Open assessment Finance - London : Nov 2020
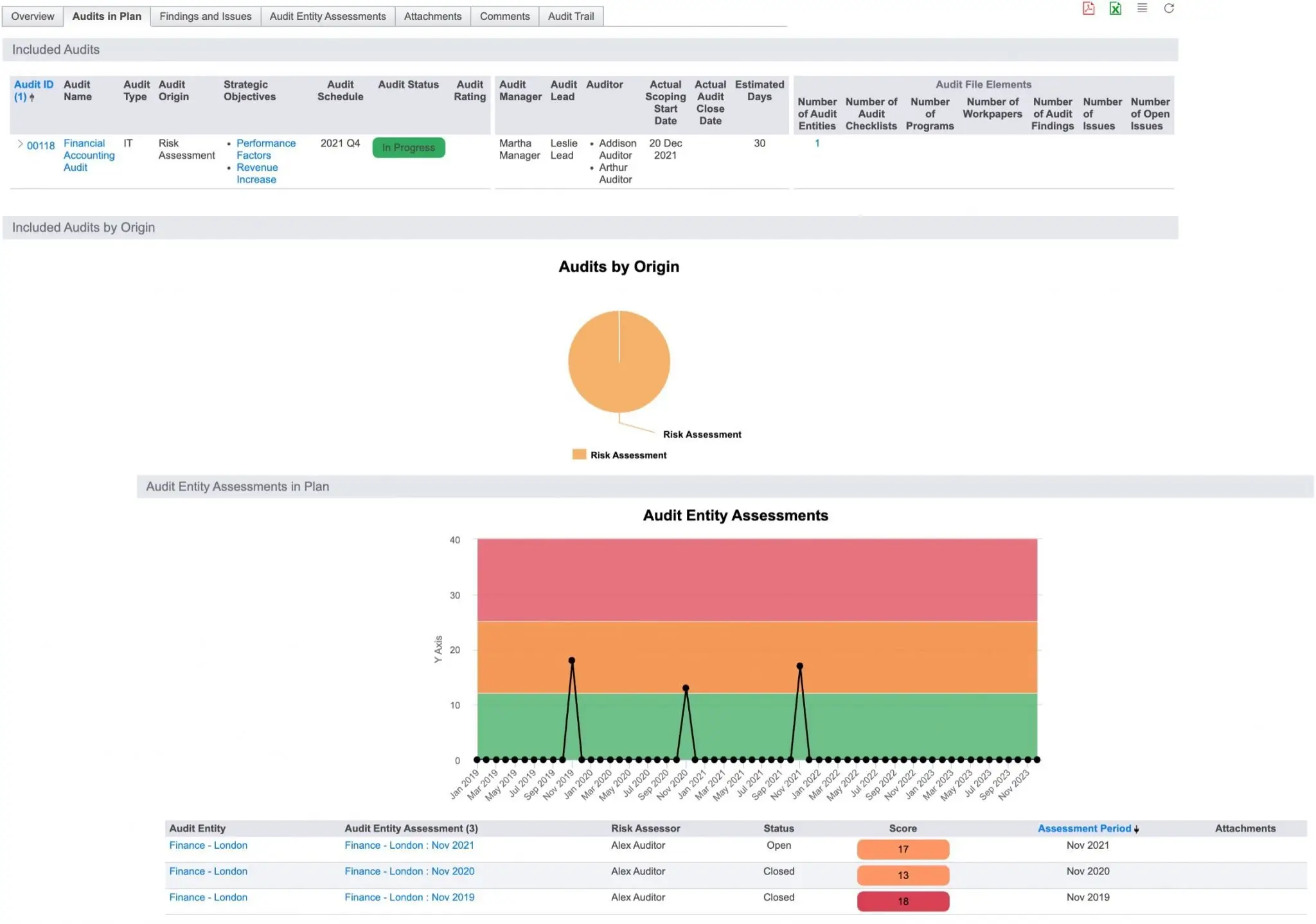The width and height of the screenshot is (1316, 924). [x=409, y=871]
